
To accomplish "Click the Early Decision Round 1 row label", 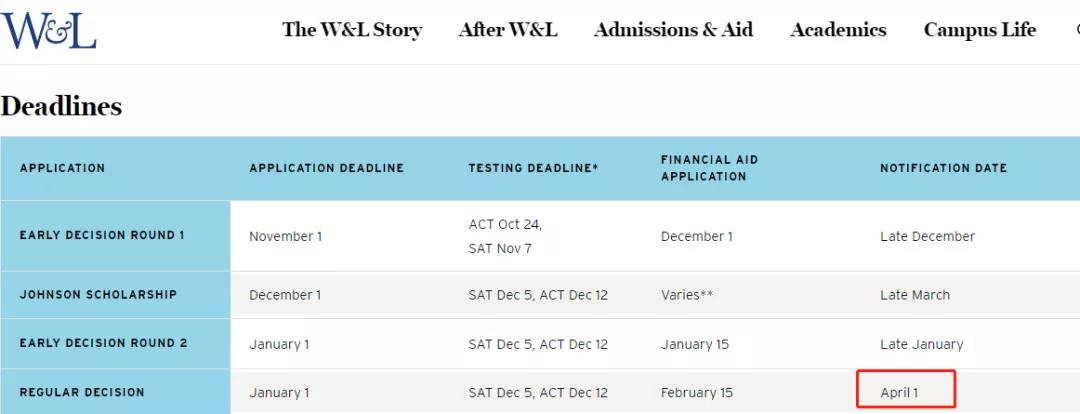I will coord(102,236).
